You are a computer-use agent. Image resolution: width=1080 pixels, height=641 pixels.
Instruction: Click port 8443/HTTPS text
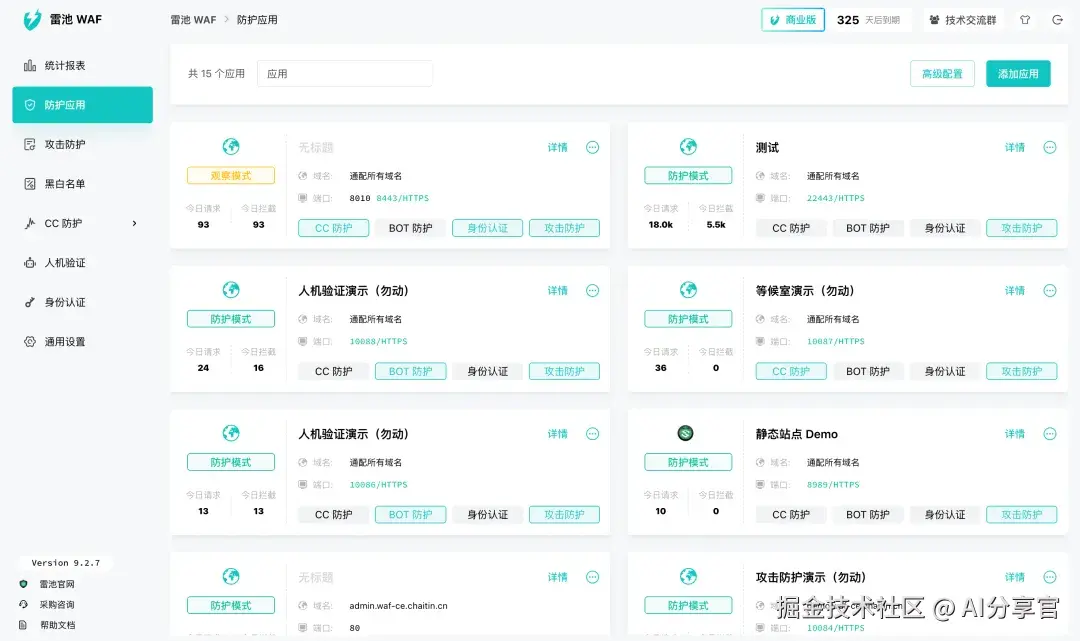pos(402,198)
